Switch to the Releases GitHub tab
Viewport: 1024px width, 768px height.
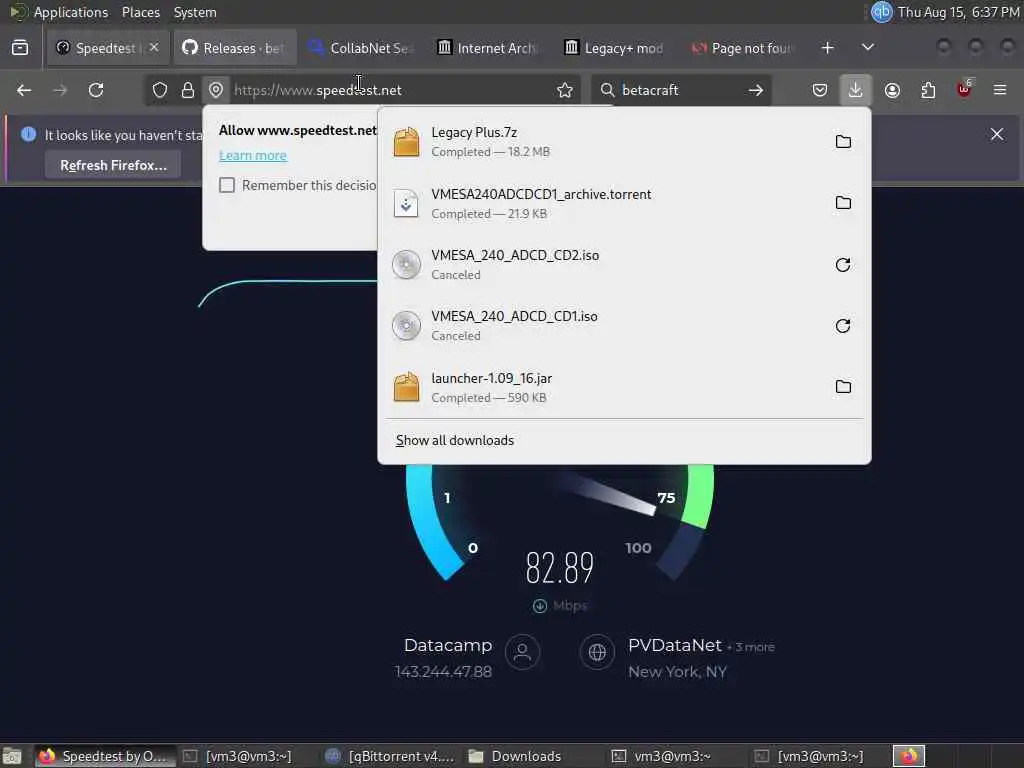(x=235, y=48)
